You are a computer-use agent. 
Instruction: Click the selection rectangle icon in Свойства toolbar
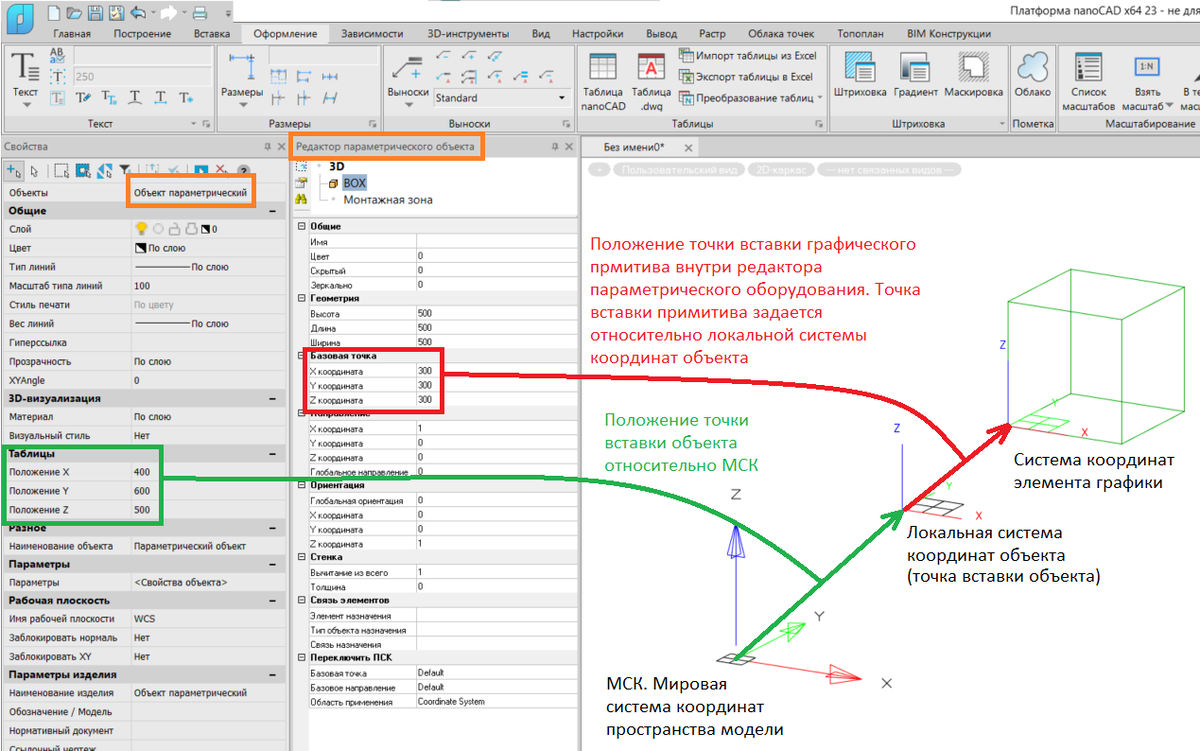61,170
